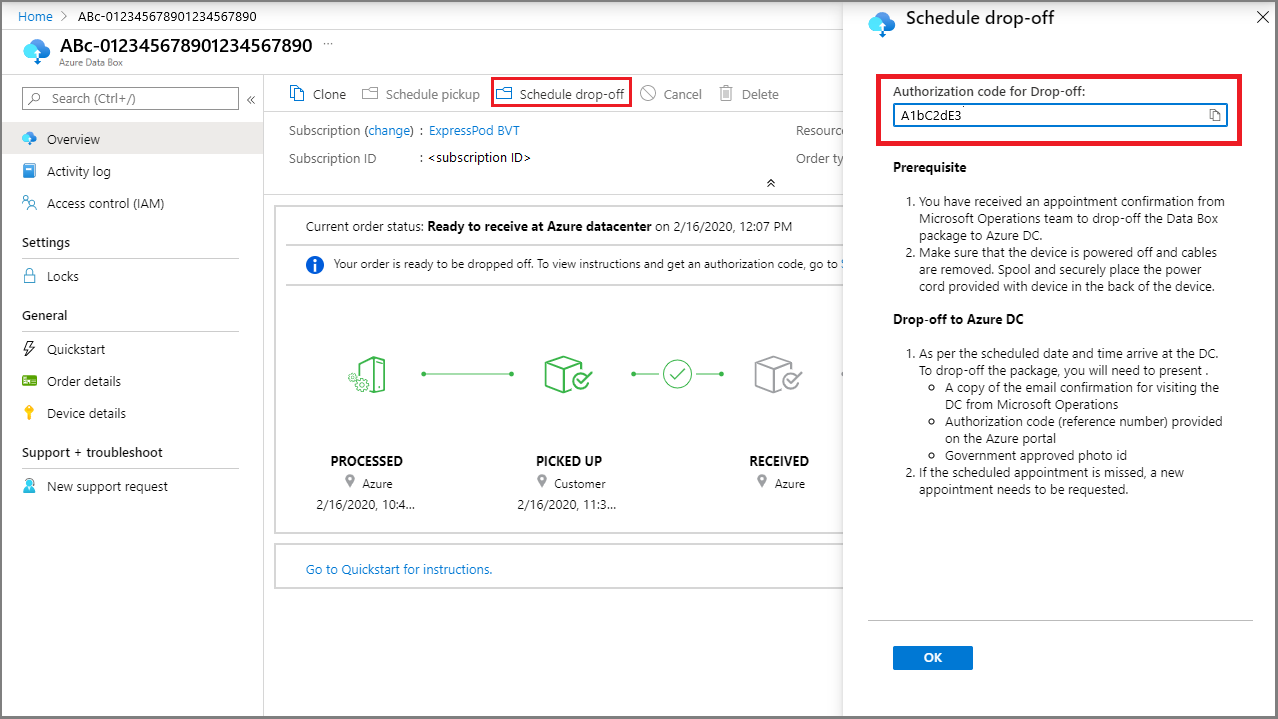Click the location pin under PROCESSED
The height and width of the screenshot is (719, 1278).
tap(350, 483)
